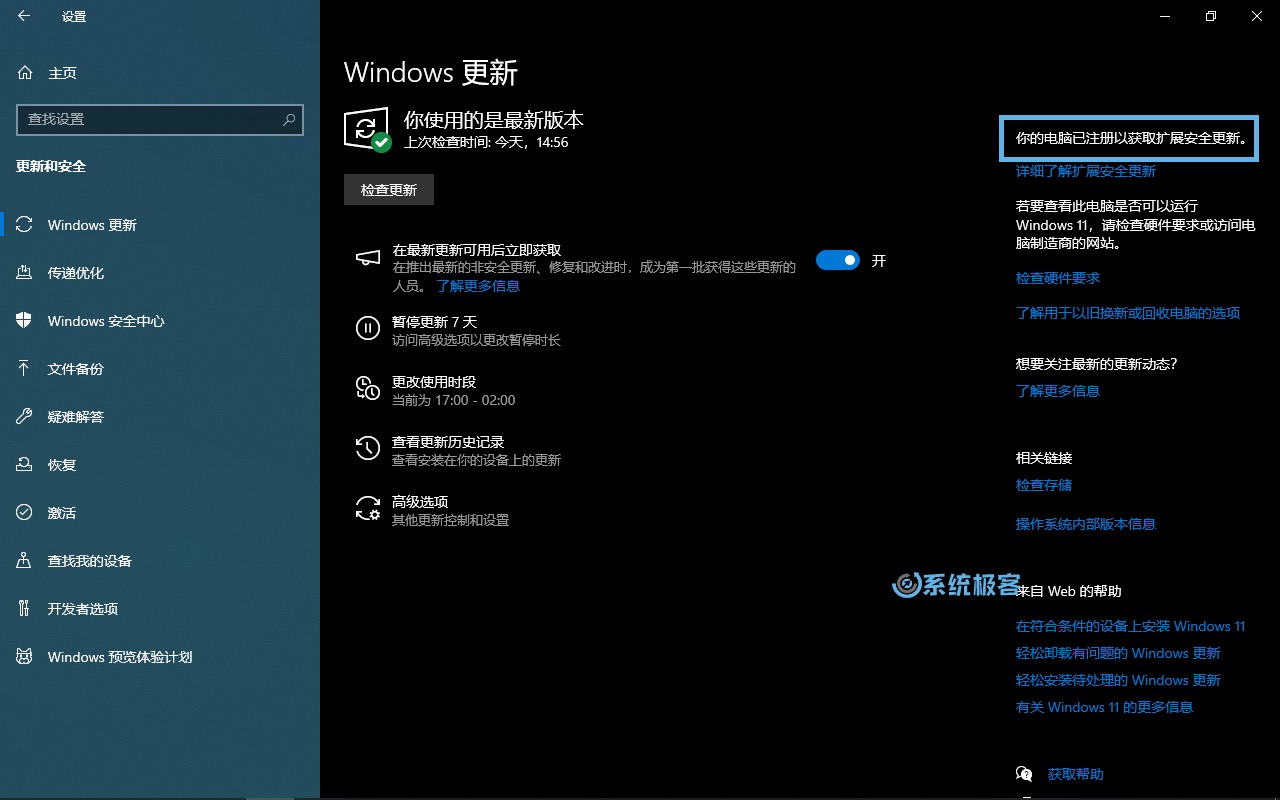Click the update status icon with green check
Viewport: 1280px width, 800px height.
tap(367, 130)
